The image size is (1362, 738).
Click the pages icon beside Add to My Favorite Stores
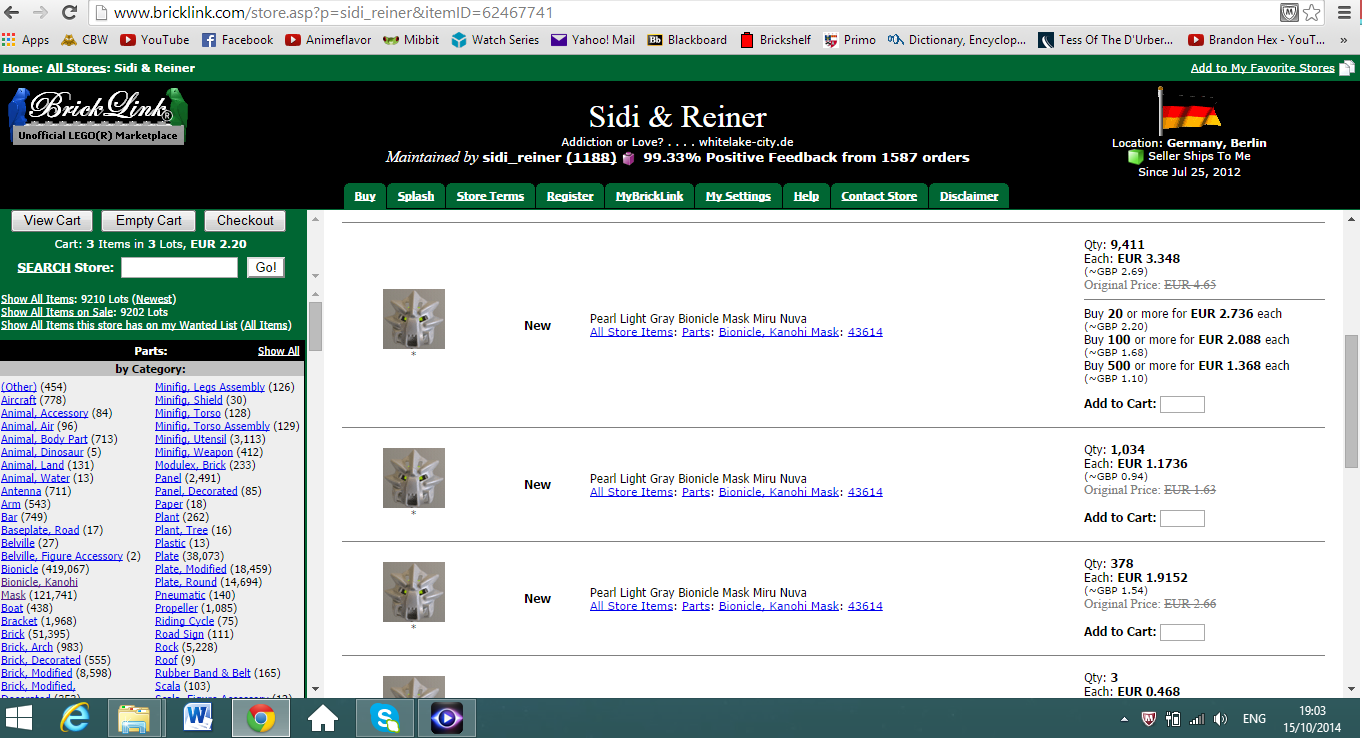coord(1347,68)
